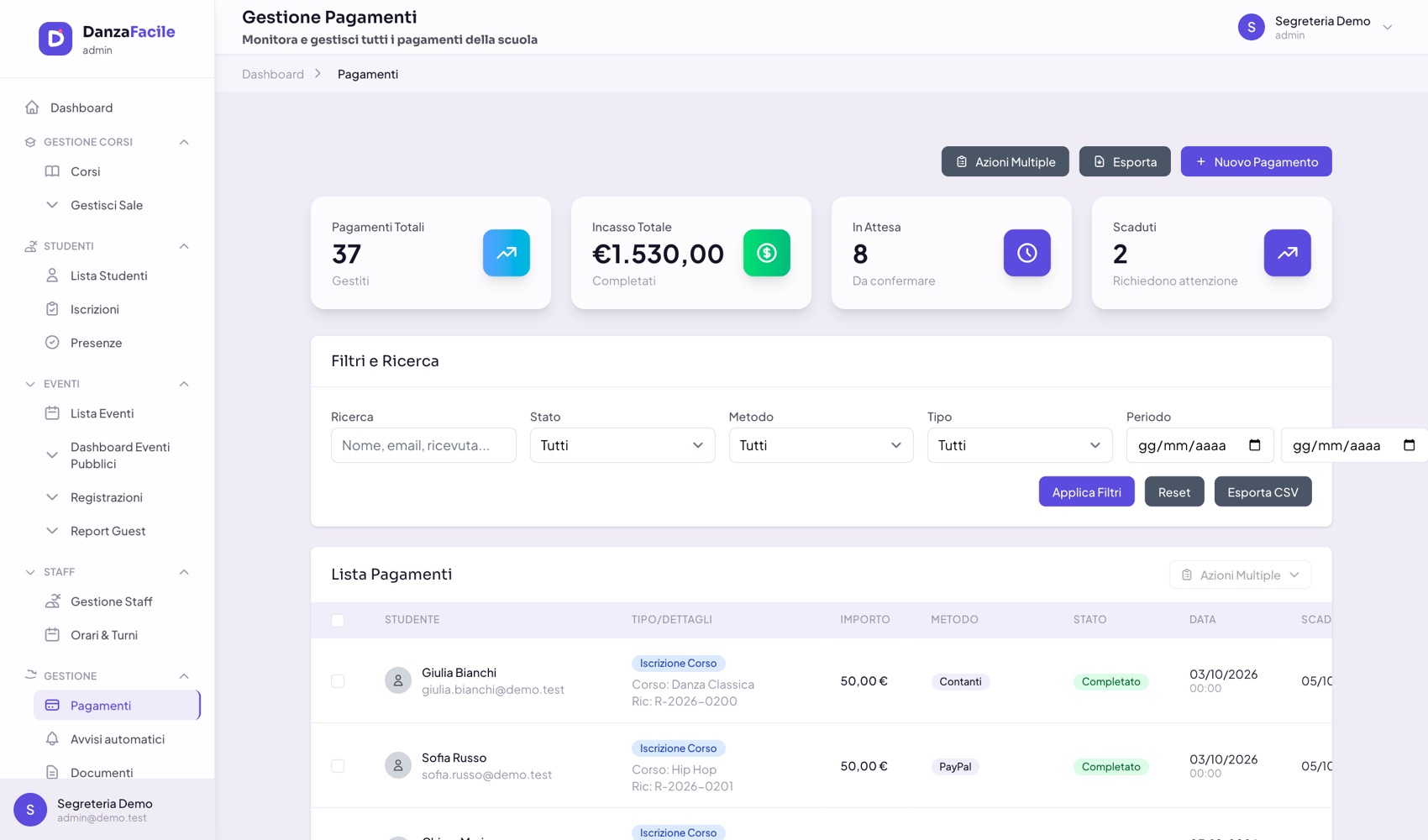This screenshot has width=1428, height=840.
Task: Click the Applica Filtri button
Action: coord(1086,492)
